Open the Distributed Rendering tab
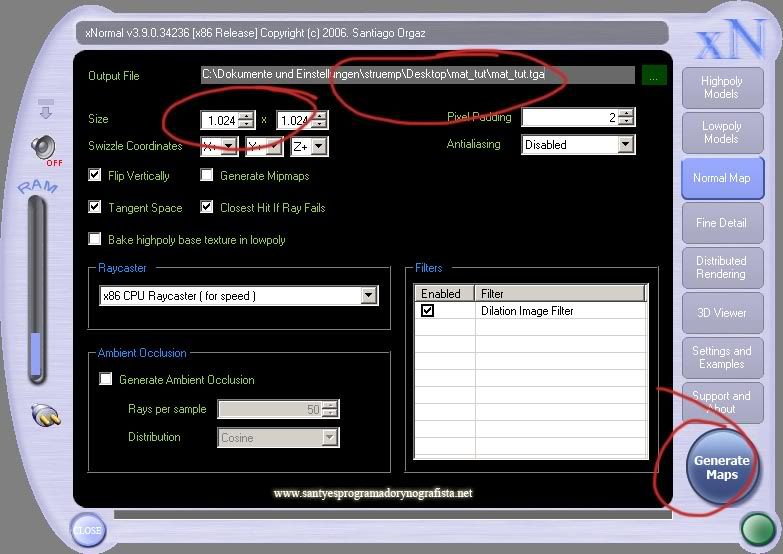Viewport: 783px width, 554px height. (722, 268)
